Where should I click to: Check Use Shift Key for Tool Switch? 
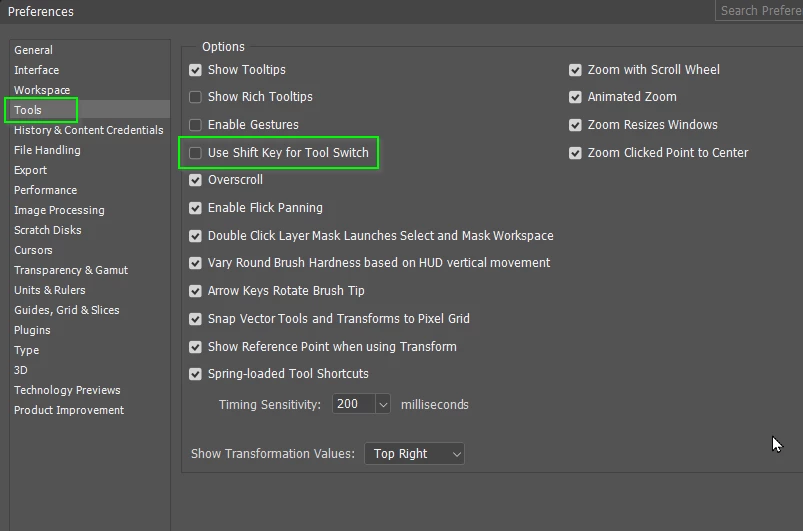point(195,153)
